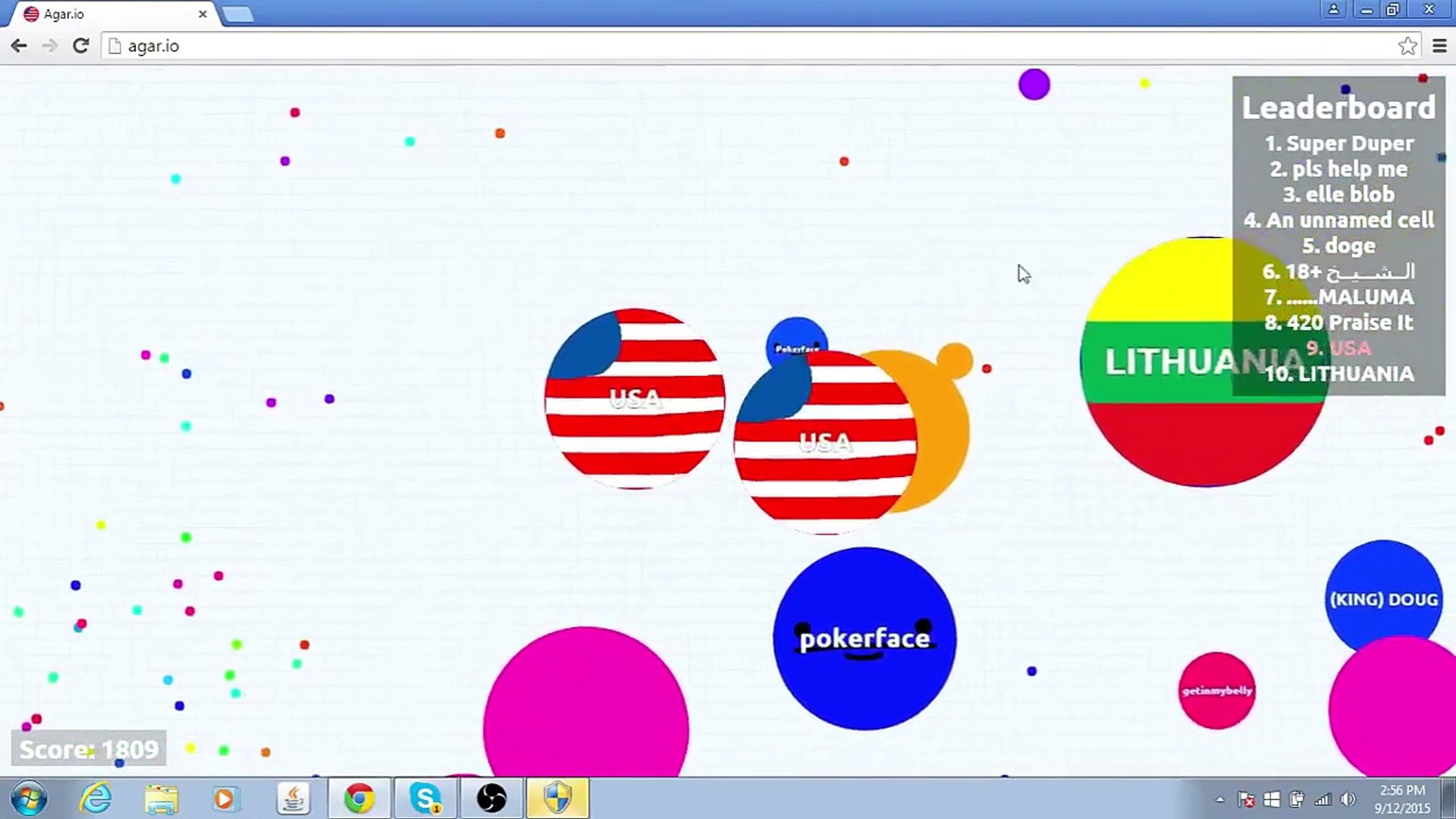
Task: Open the Chrome user profile button
Action: [1333, 10]
